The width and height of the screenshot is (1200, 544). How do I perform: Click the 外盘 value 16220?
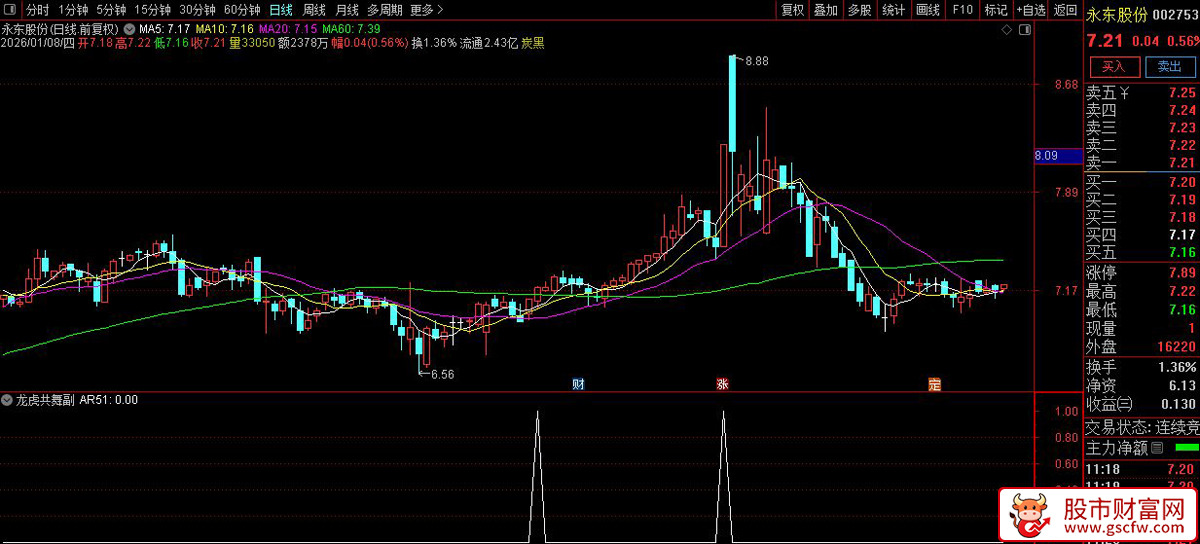1175,347
